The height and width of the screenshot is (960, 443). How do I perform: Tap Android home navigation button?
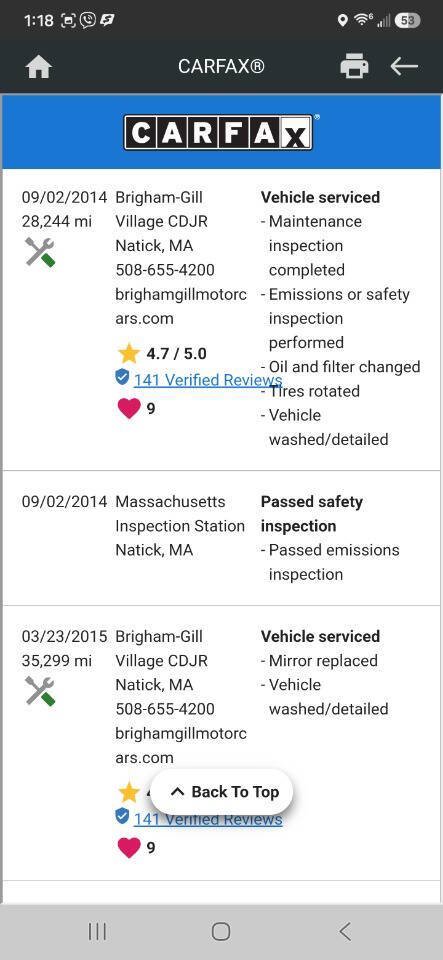(221, 932)
